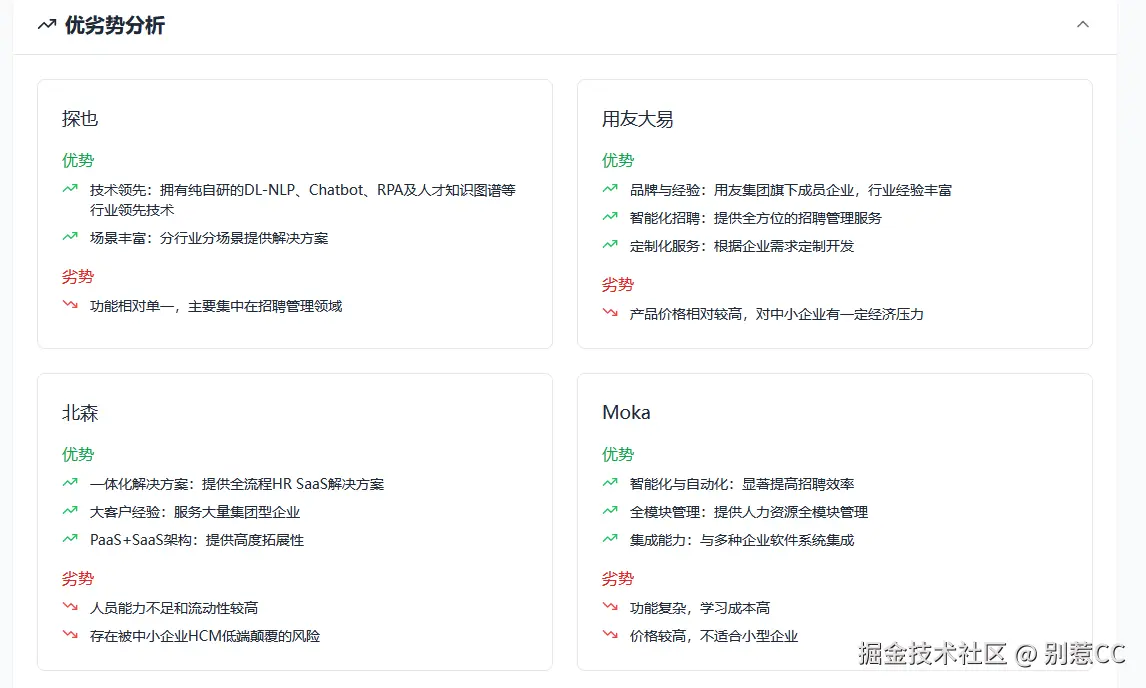The width and height of the screenshot is (1146, 688).
Task: Click the 劣势 heading in 探也 card
Action: pos(78,276)
